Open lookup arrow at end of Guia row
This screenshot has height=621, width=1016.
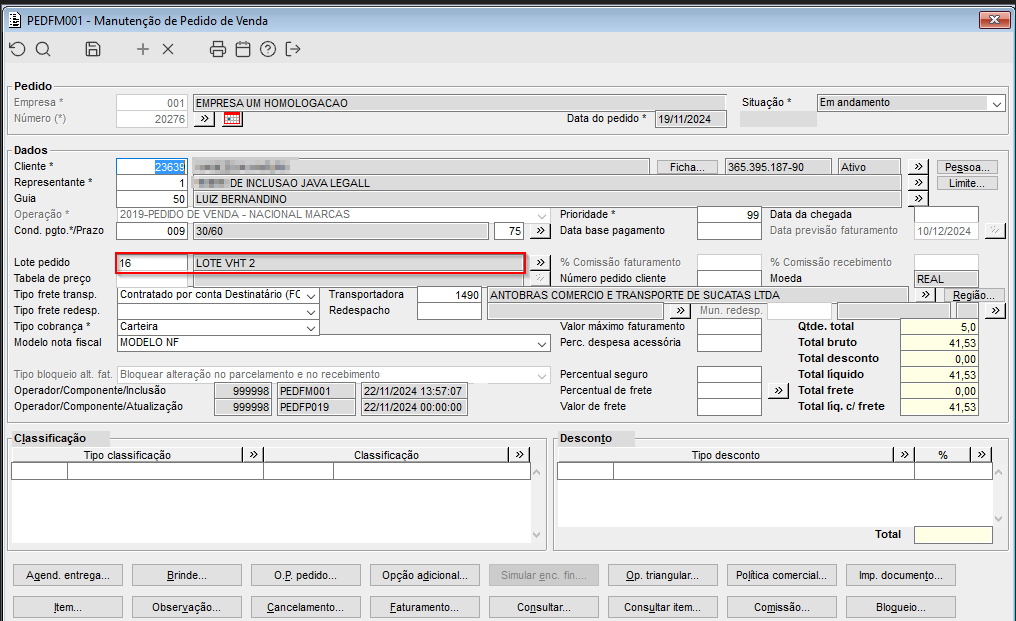pos(918,198)
